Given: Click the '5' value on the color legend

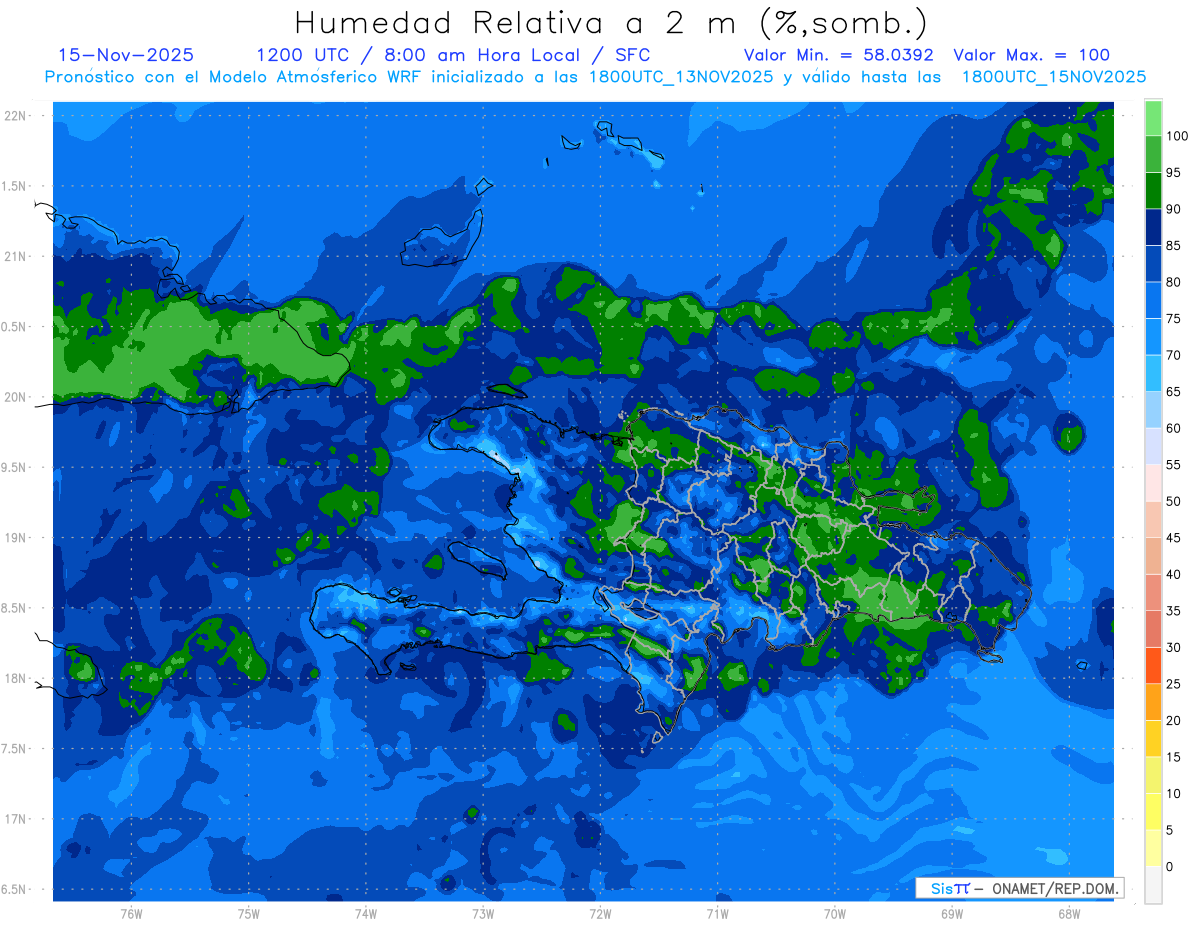Looking at the screenshot, I should click(1169, 830).
